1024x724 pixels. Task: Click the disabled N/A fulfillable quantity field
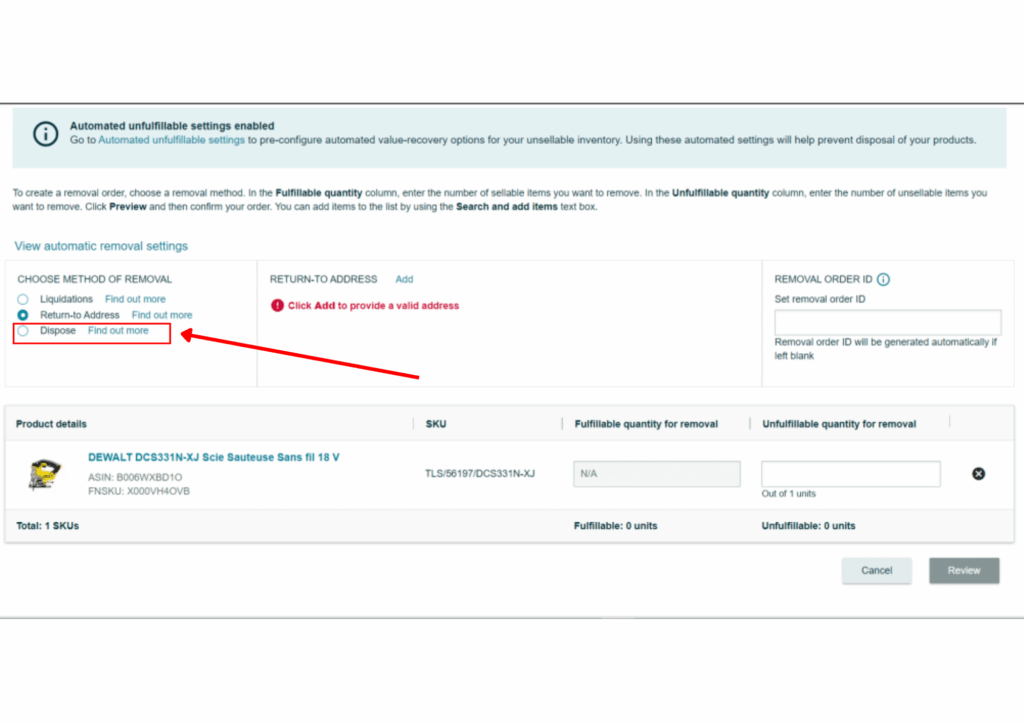tap(656, 473)
